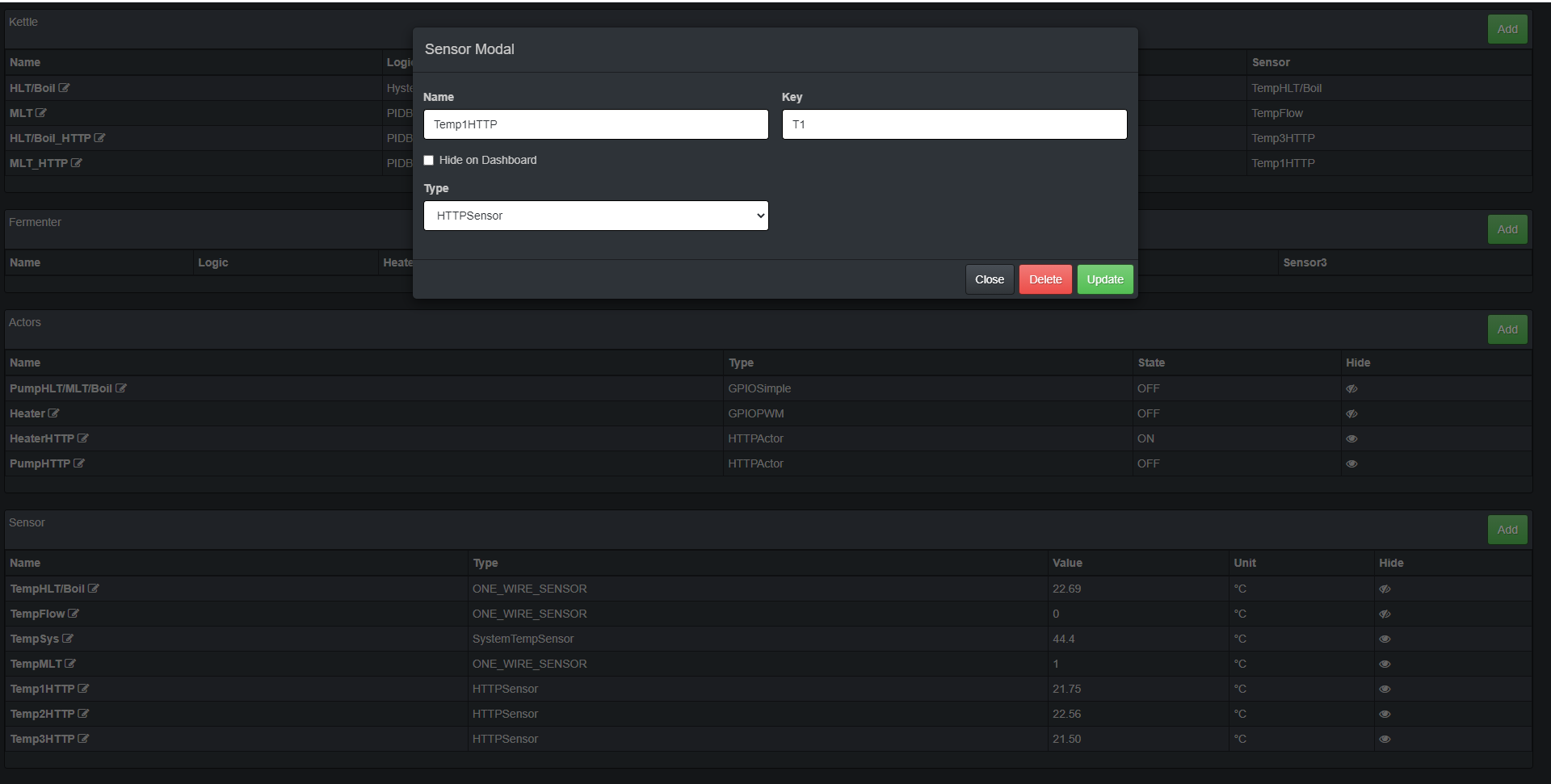Viewport: 1551px width, 784px height.
Task: Toggle hide eye for TempSys sensor
Action: (x=1385, y=639)
